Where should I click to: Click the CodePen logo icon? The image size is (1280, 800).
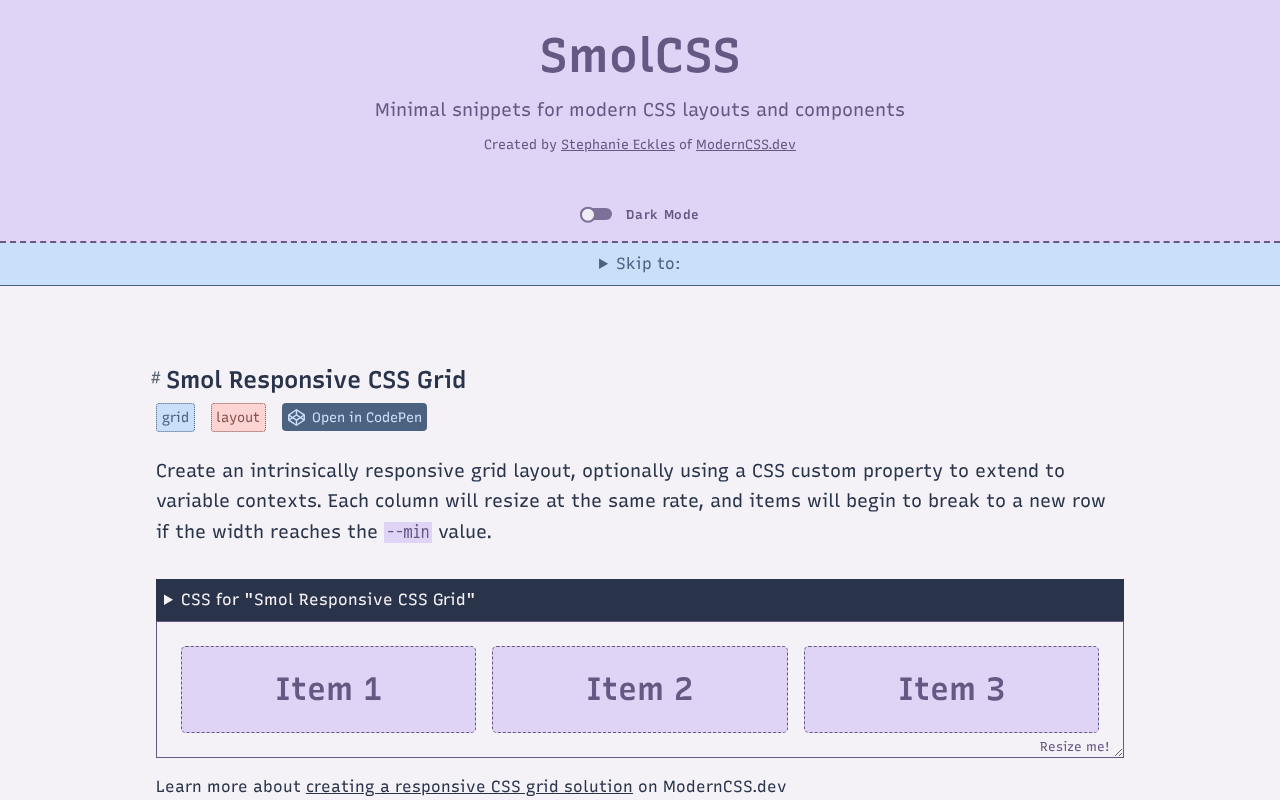pyautogui.click(x=297, y=418)
